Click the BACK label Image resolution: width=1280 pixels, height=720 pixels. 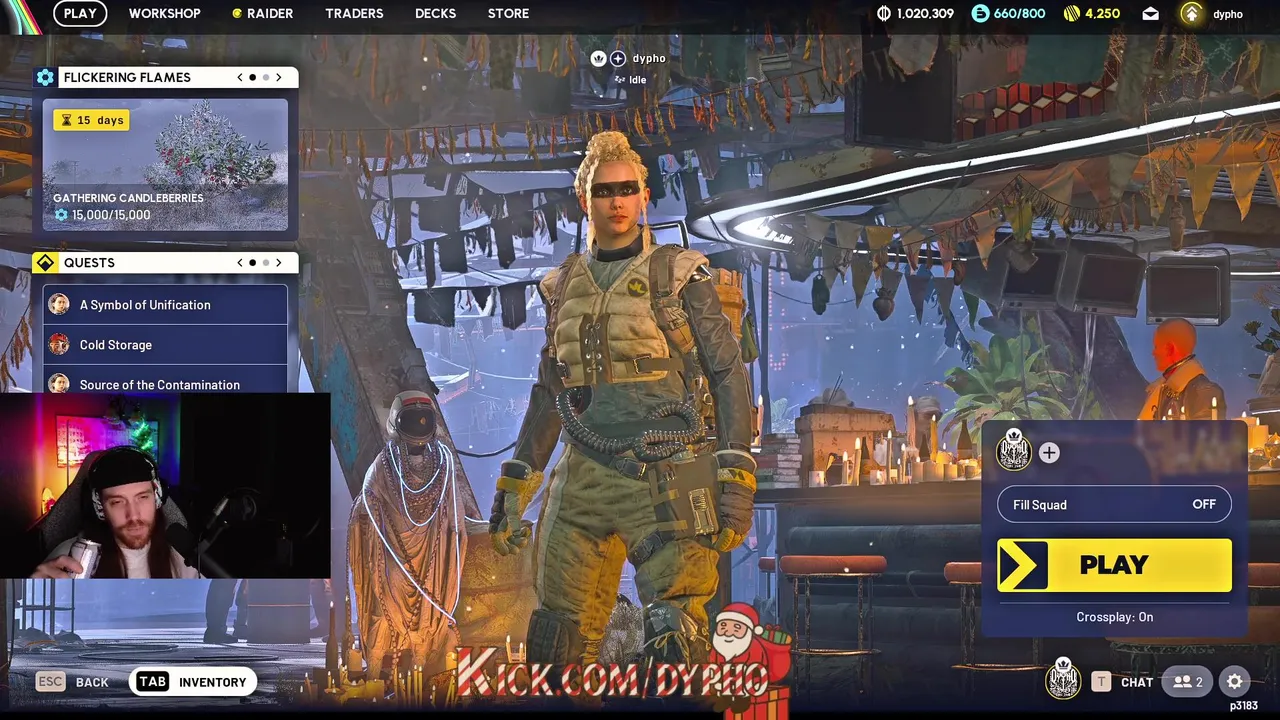(92, 682)
